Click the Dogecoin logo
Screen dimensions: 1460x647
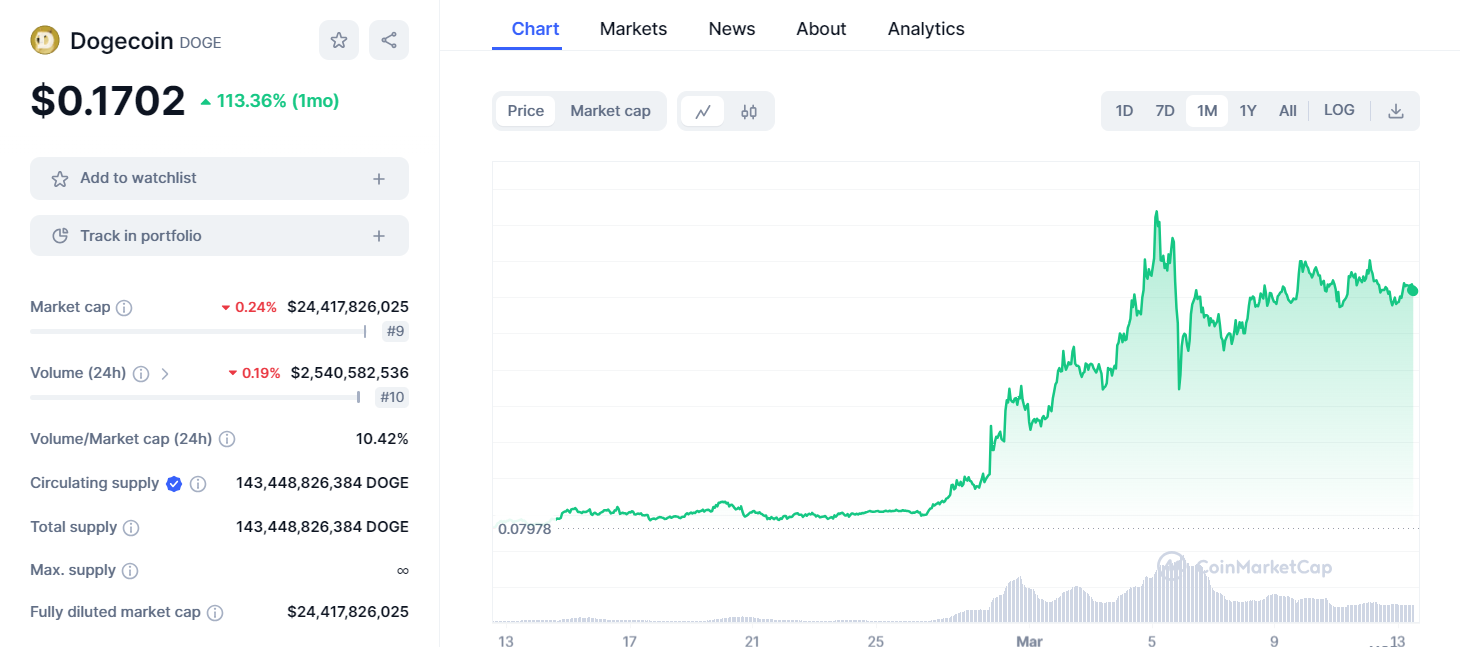click(44, 41)
